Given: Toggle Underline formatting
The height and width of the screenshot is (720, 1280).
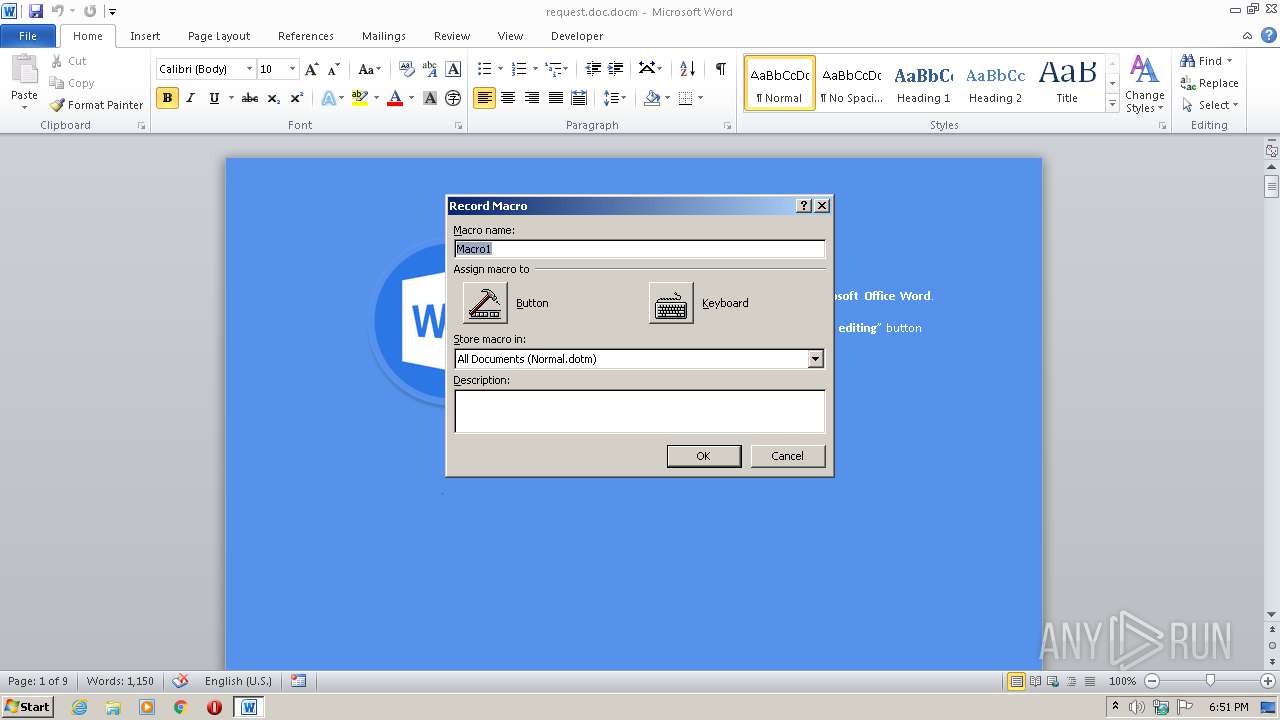Looking at the screenshot, I should [214, 98].
